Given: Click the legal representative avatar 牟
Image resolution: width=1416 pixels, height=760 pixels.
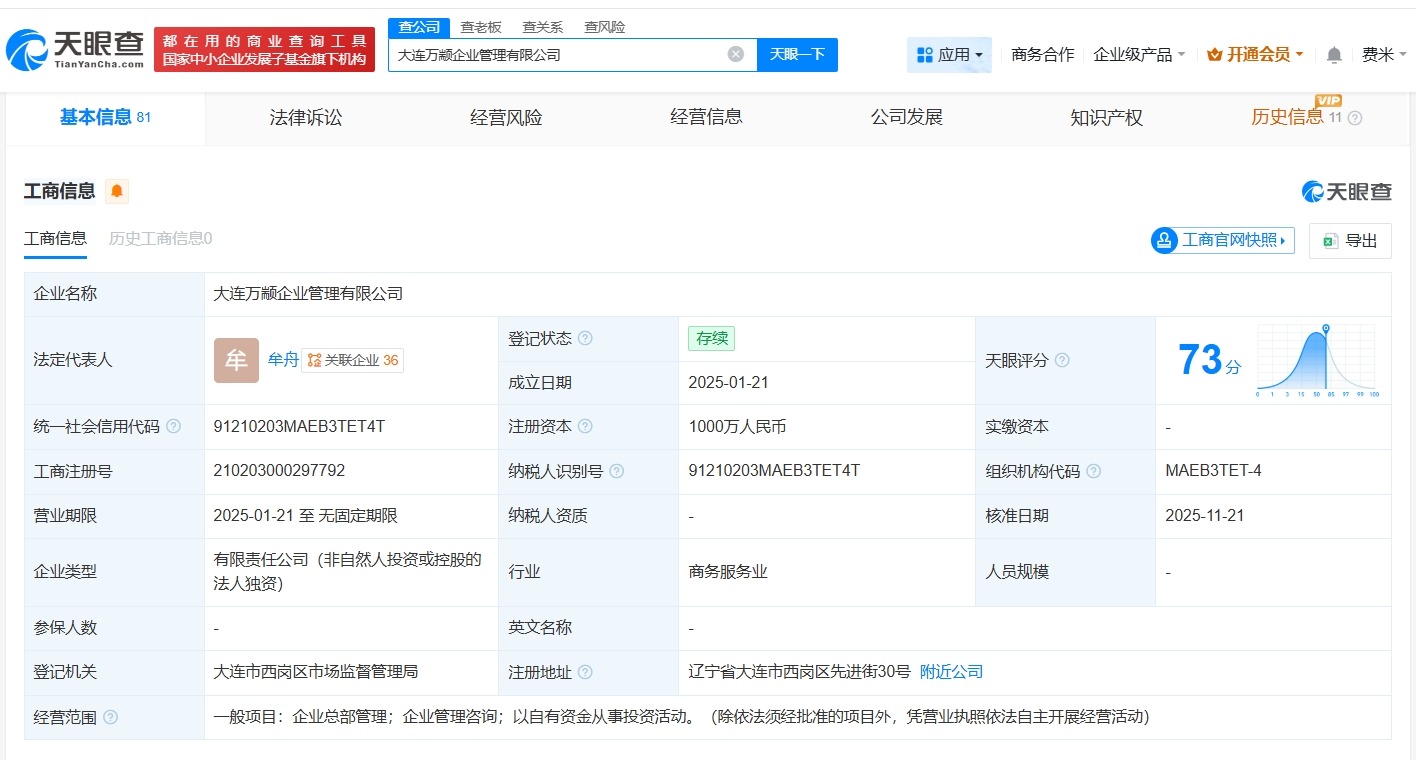Looking at the screenshot, I should click(235, 360).
